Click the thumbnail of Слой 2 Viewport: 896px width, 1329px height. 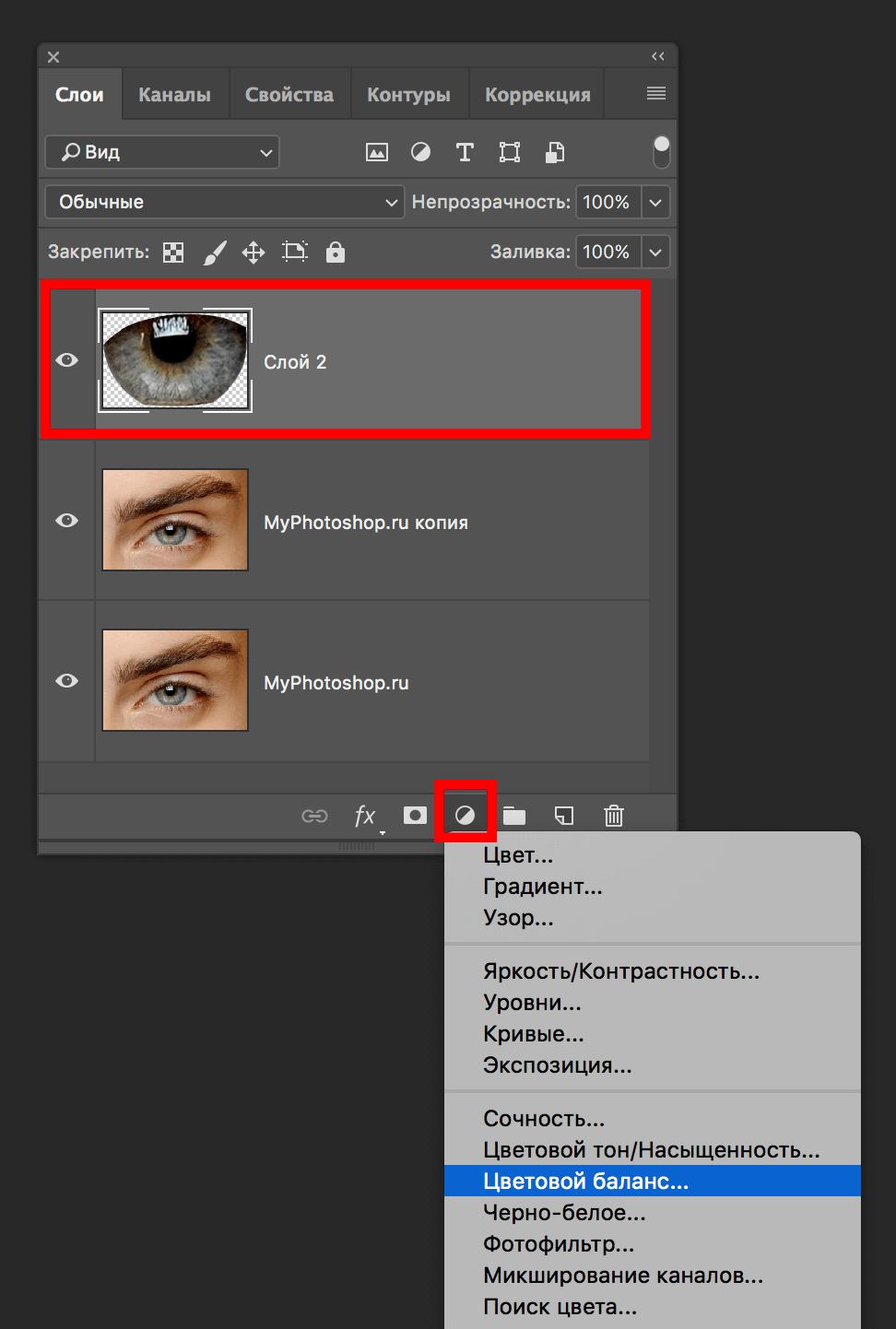175,360
